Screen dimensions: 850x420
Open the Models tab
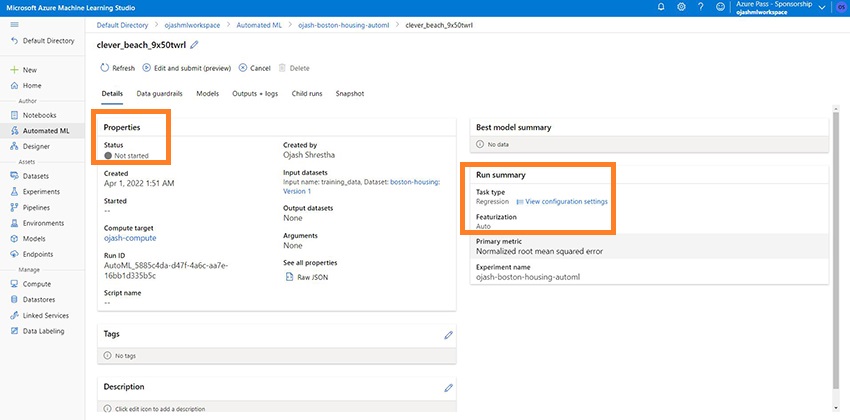click(x=207, y=93)
